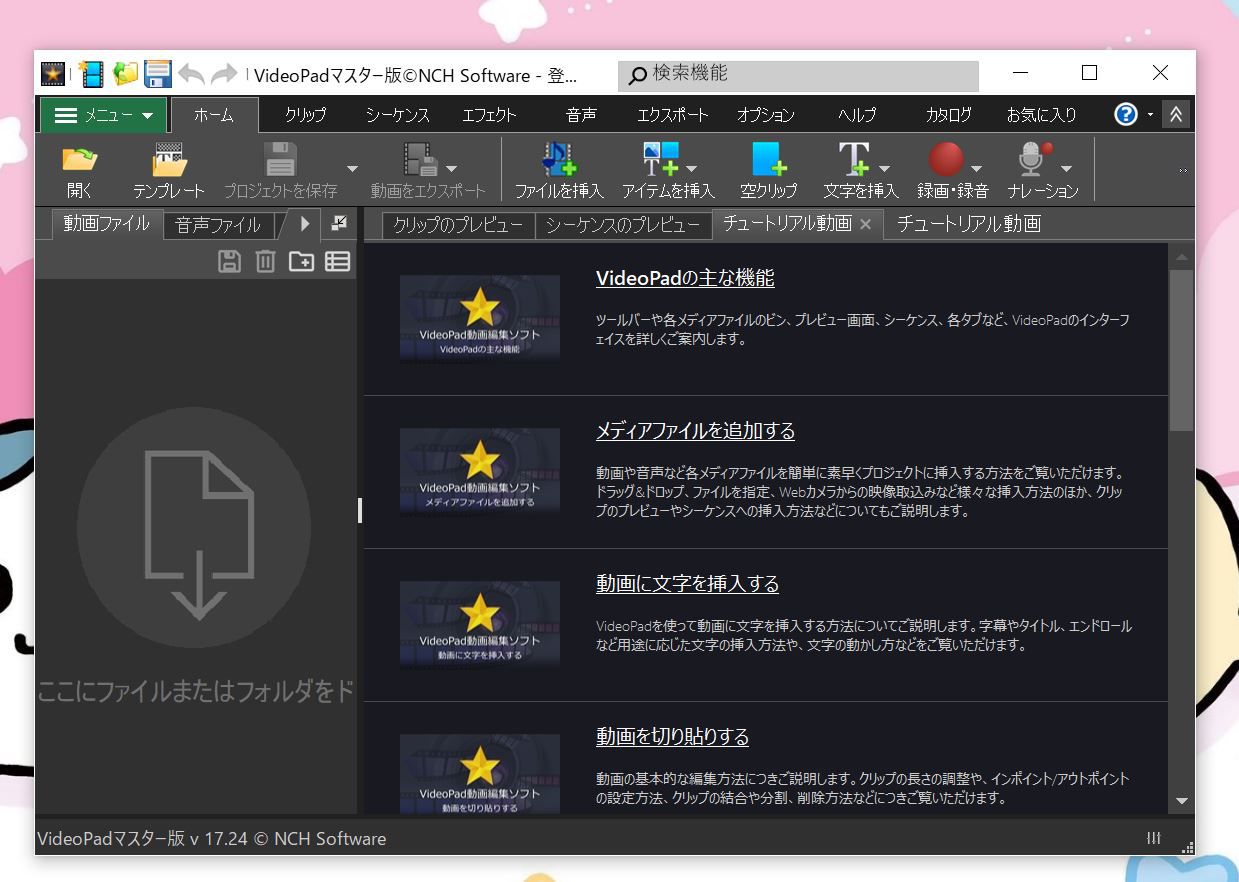
Task: Click save floppy icon in title bar
Action: coord(158,74)
